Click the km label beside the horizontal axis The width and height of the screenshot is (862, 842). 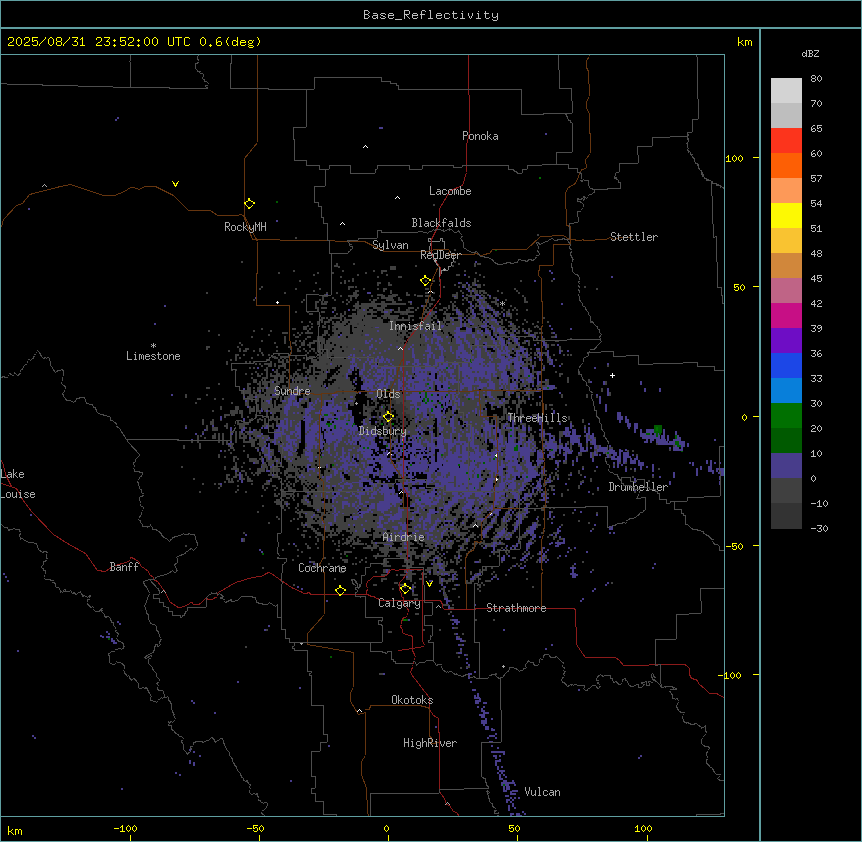click(14, 830)
